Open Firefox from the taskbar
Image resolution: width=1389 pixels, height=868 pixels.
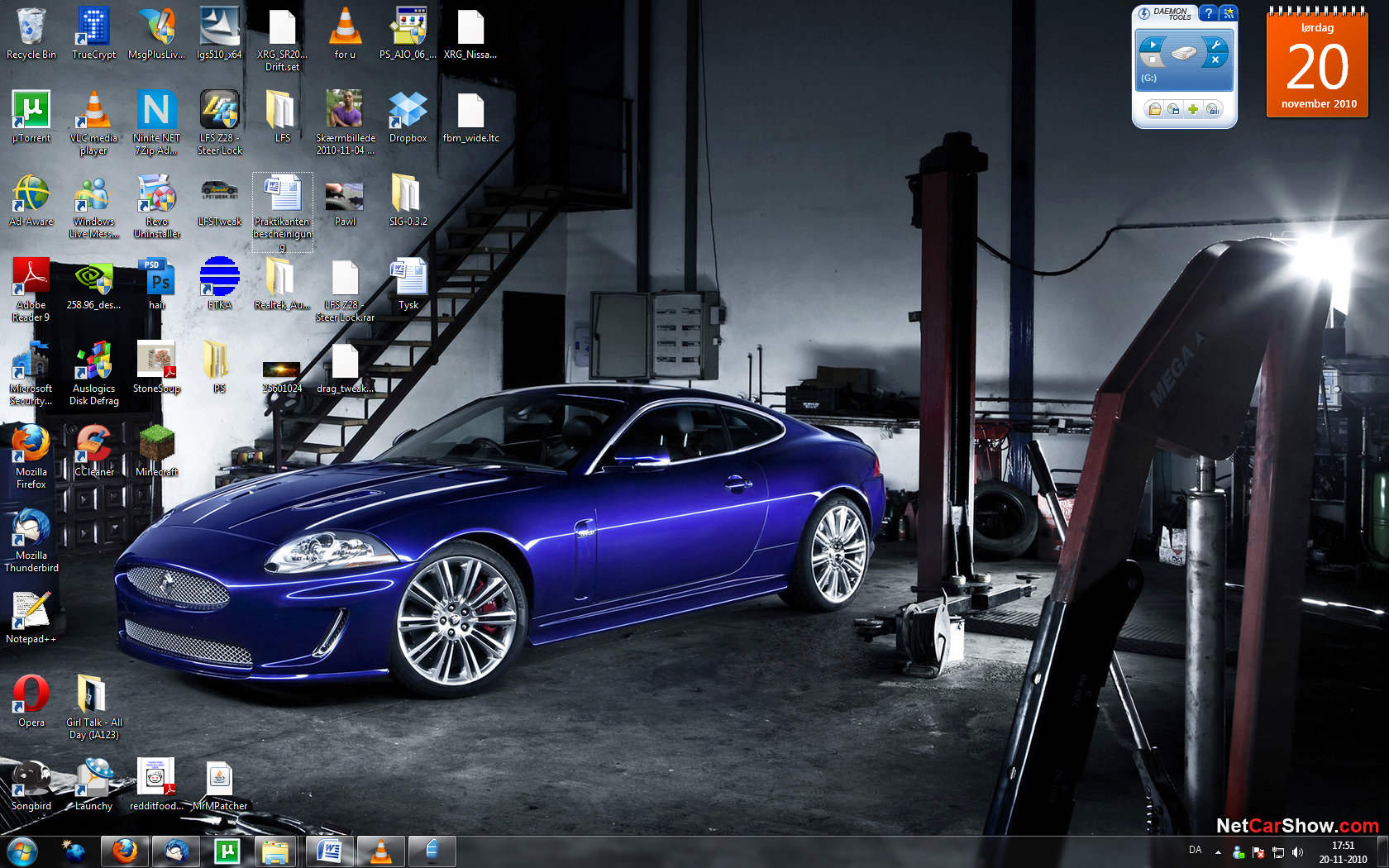pyautogui.click(x=125, y=851)
